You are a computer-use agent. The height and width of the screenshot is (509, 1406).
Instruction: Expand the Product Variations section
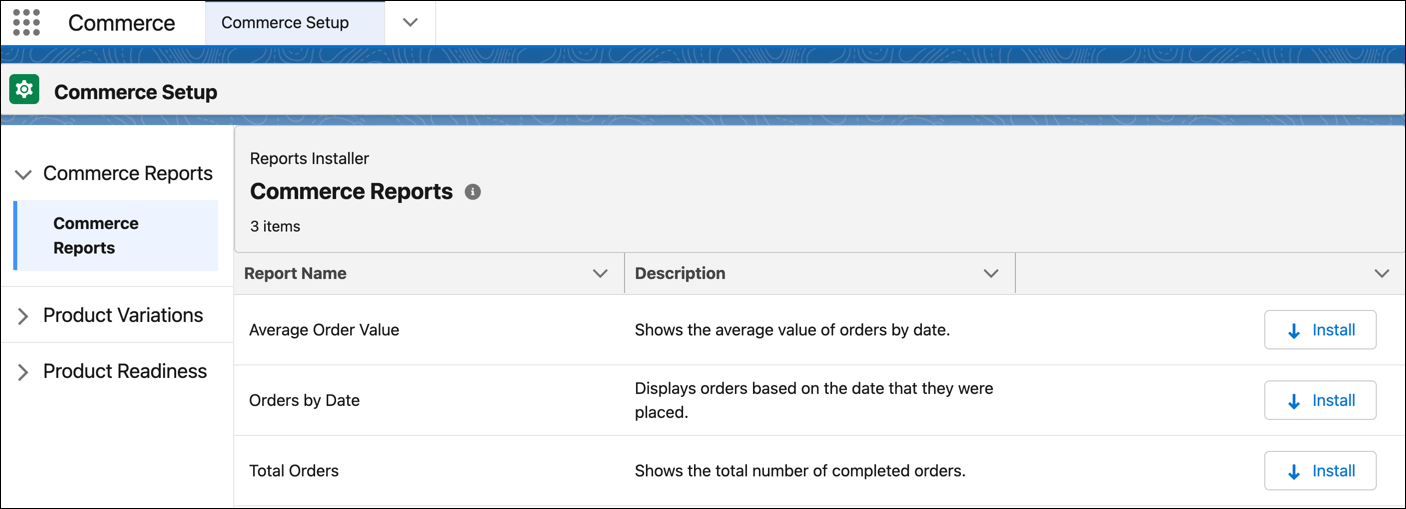pyautogui.click(x=24, y=316)
